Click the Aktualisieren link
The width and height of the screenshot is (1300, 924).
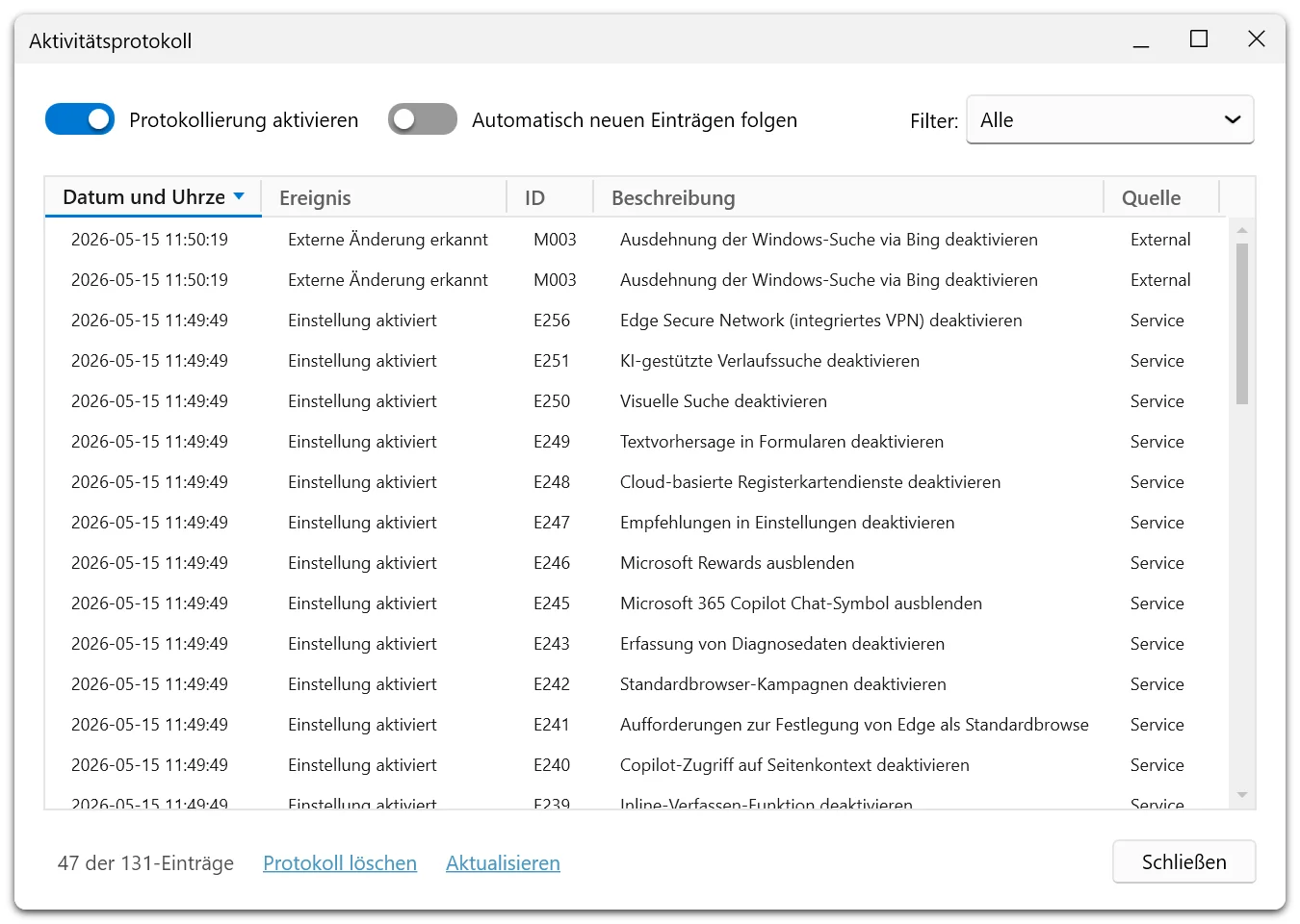pos(503,863)
